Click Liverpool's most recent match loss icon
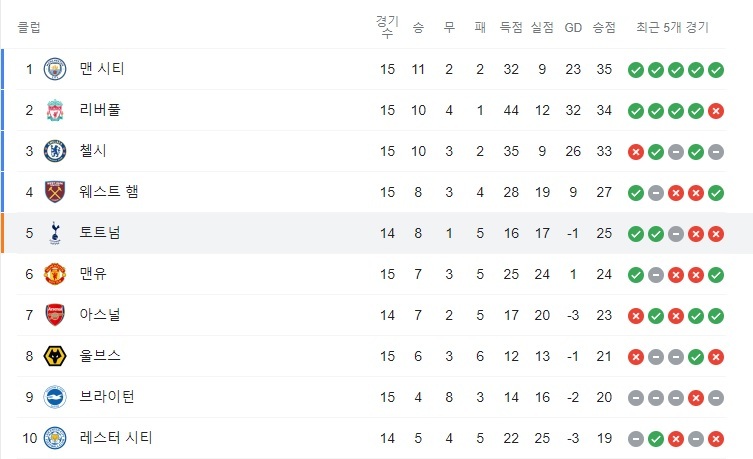 (x=715, y=111)
